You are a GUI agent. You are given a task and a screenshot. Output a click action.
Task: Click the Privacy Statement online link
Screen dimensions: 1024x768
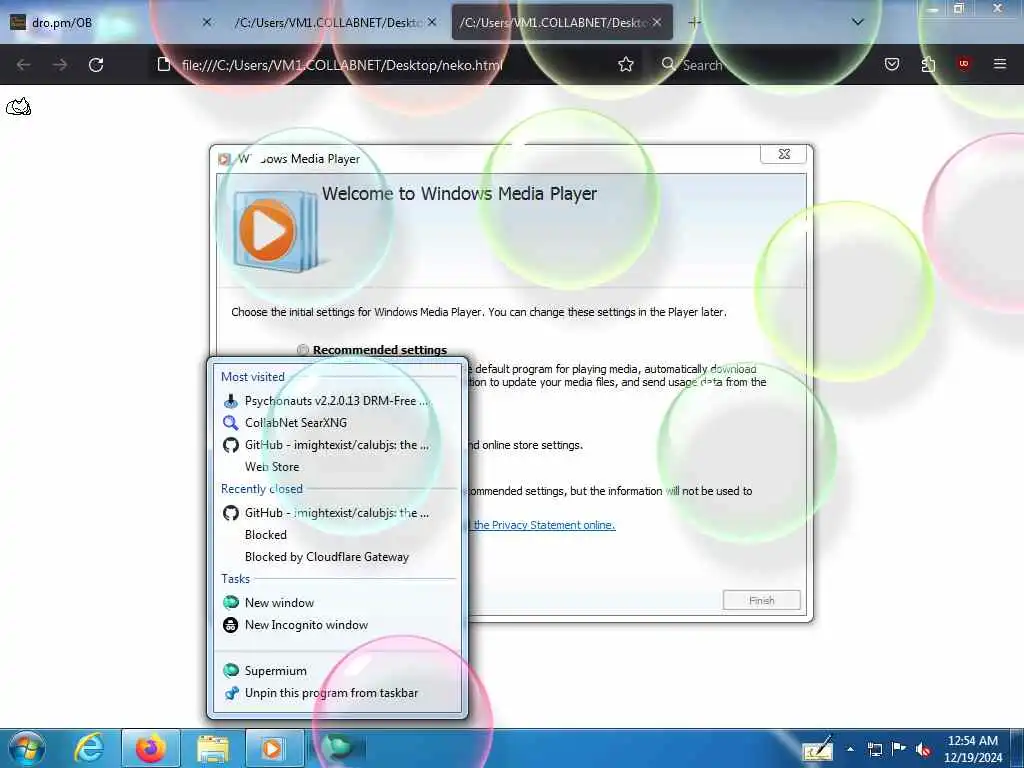click(544, 525)
